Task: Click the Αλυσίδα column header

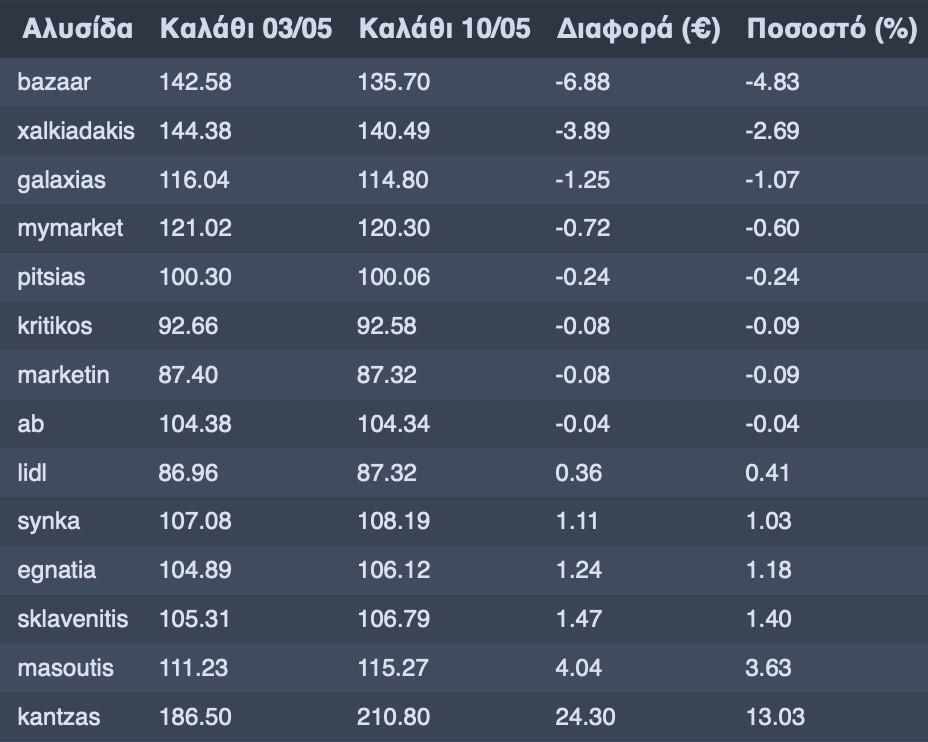Action: click(78, 29)
